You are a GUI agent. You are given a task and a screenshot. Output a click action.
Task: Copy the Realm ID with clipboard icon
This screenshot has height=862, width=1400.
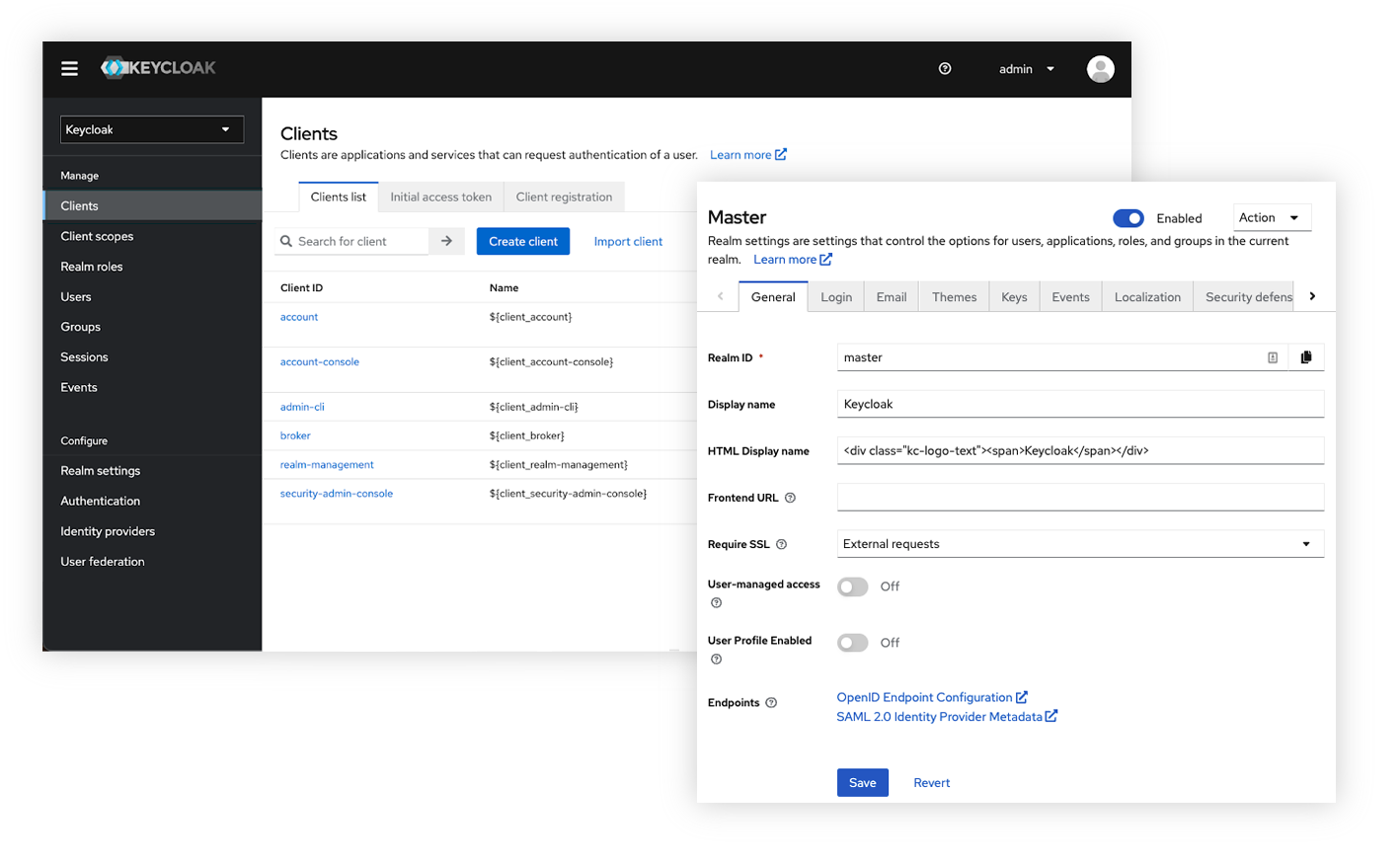tap(1306, 357)
